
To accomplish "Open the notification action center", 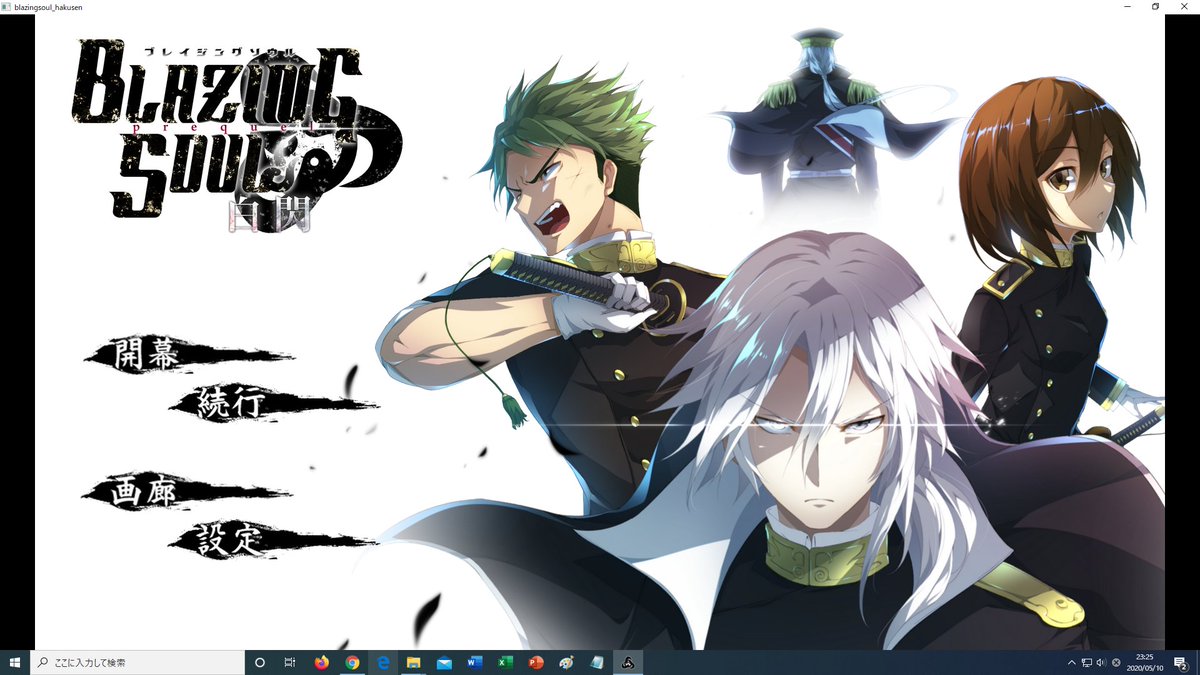I will tap(1180, 662).
